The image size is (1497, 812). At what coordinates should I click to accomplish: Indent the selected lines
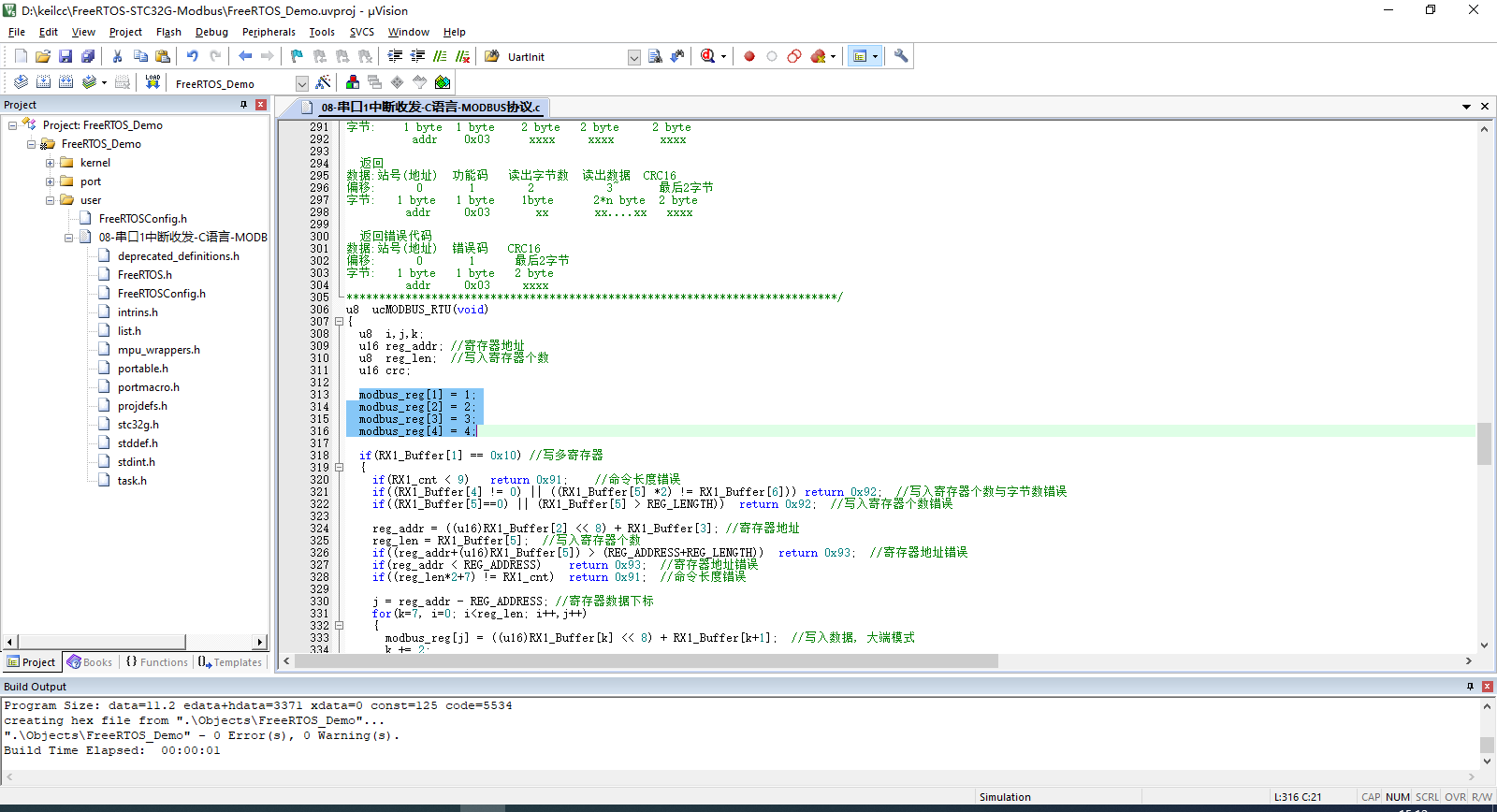395,56
